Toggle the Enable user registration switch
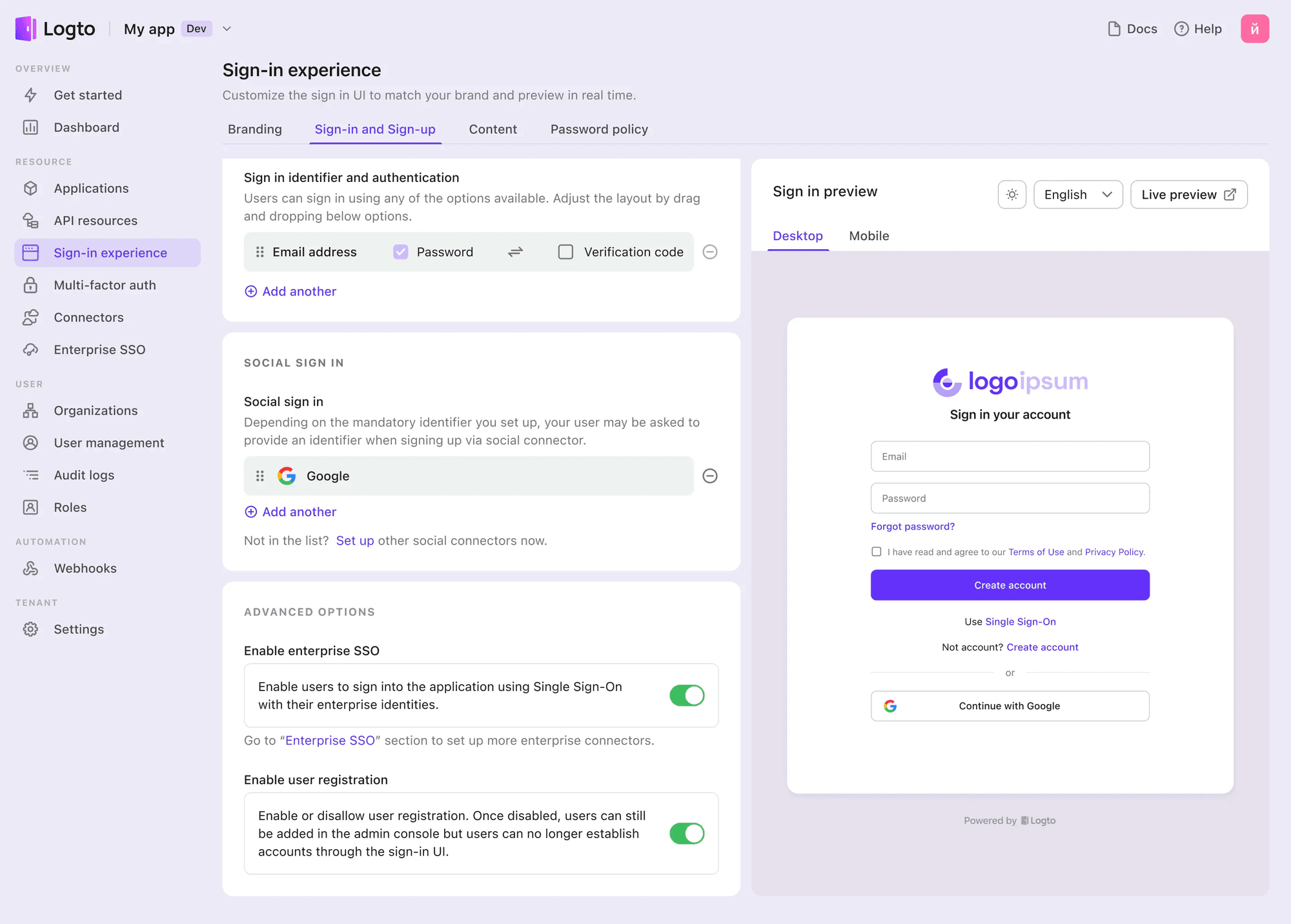 688,833
